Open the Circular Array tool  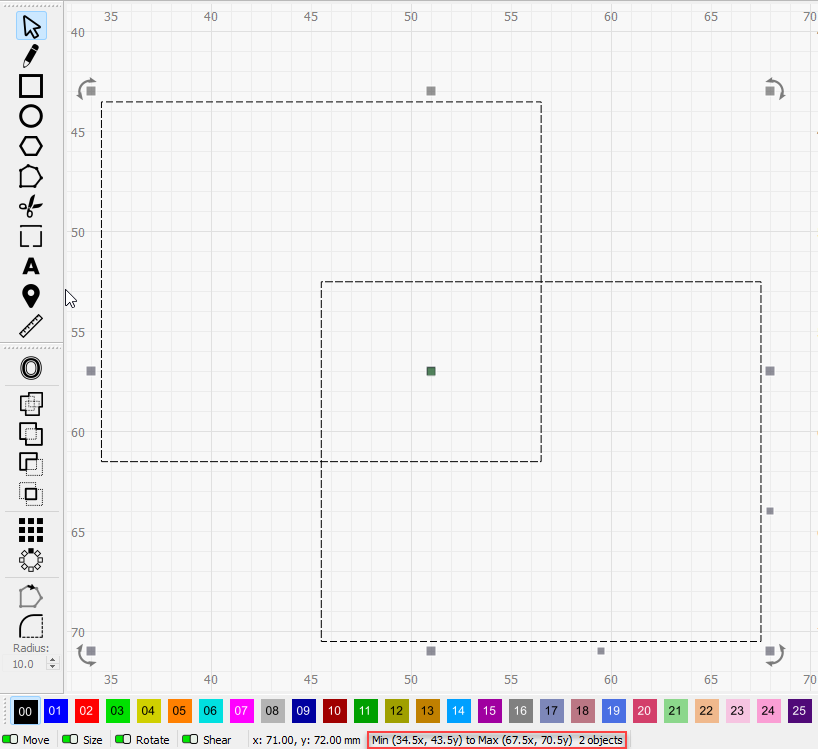tap(31, 559)
